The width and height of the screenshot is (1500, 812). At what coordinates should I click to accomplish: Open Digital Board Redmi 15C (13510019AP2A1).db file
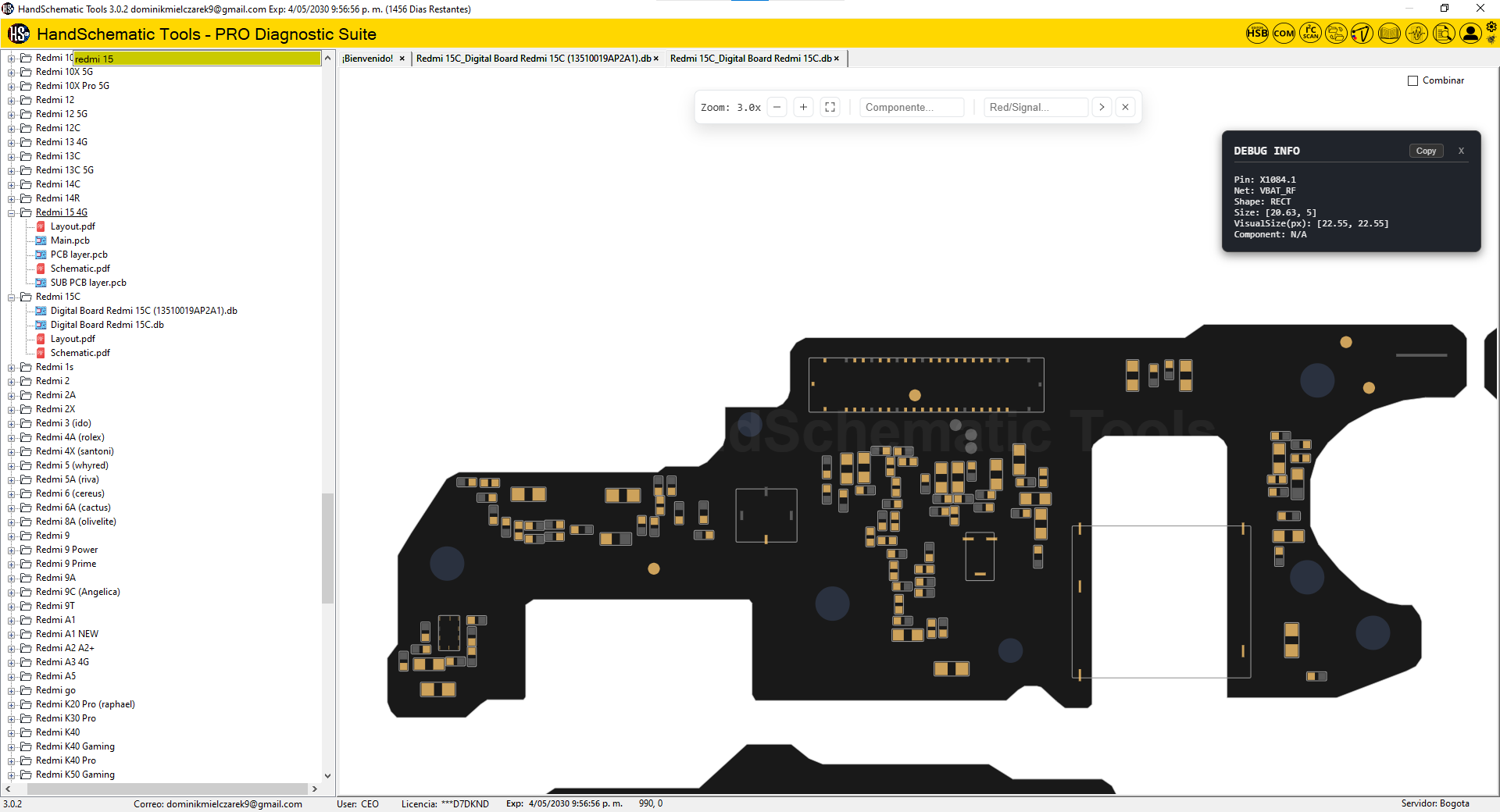click(x=144, y=311)
